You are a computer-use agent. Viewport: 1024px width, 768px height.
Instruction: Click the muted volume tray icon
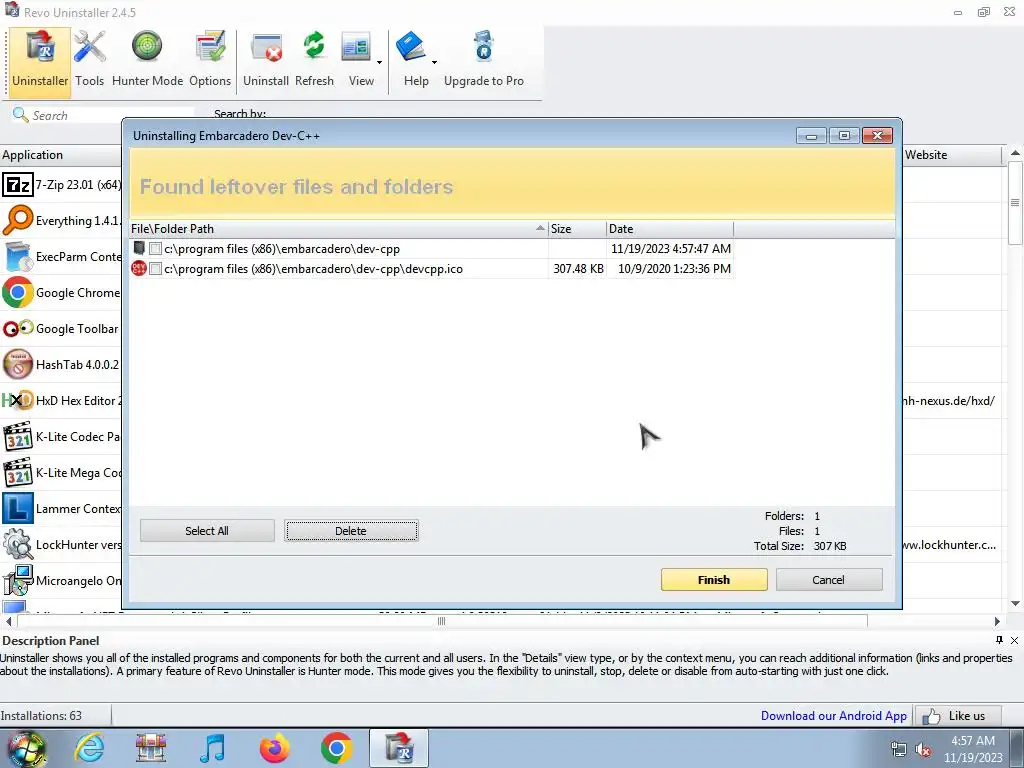(x=923, y=749)
